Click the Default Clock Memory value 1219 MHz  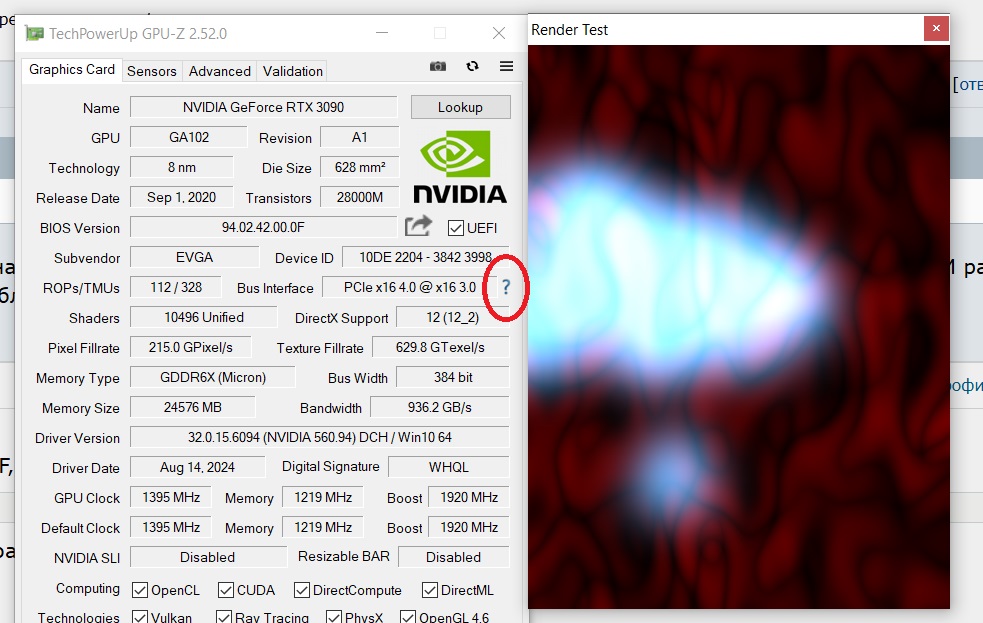pos(323,528)
